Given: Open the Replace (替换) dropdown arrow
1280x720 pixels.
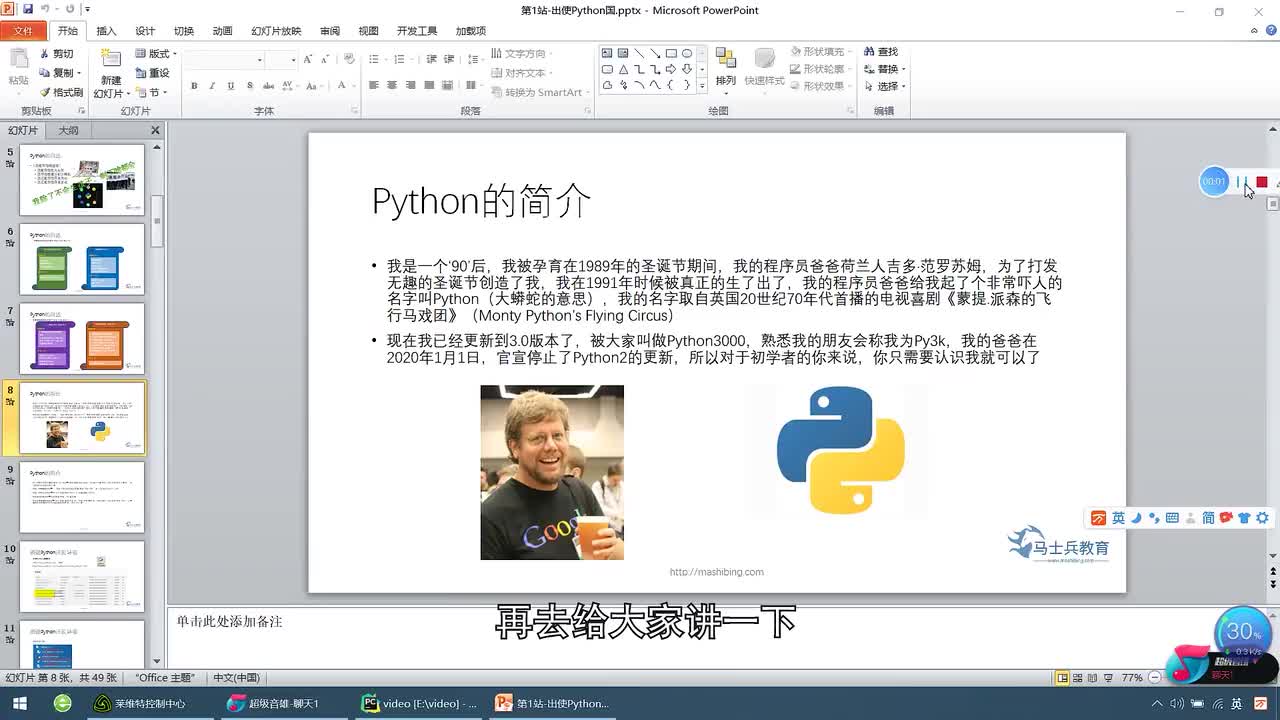Looking at the screenshot, I should [903, 69].
